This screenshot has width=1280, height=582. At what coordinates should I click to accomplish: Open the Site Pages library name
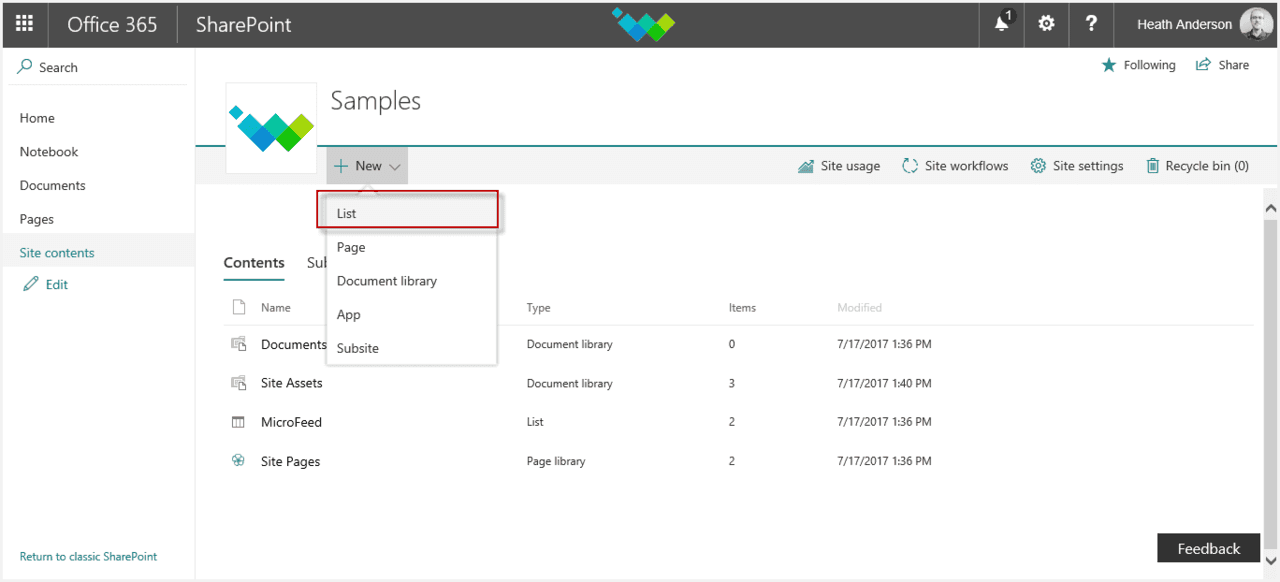(290, 461)
